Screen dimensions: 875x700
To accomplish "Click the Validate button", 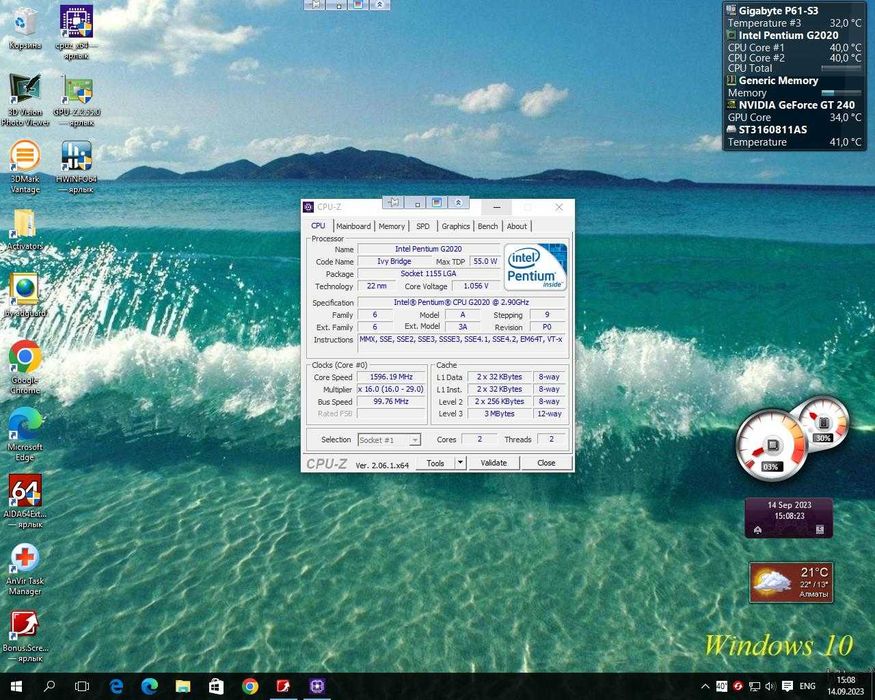I will [494, 463].
